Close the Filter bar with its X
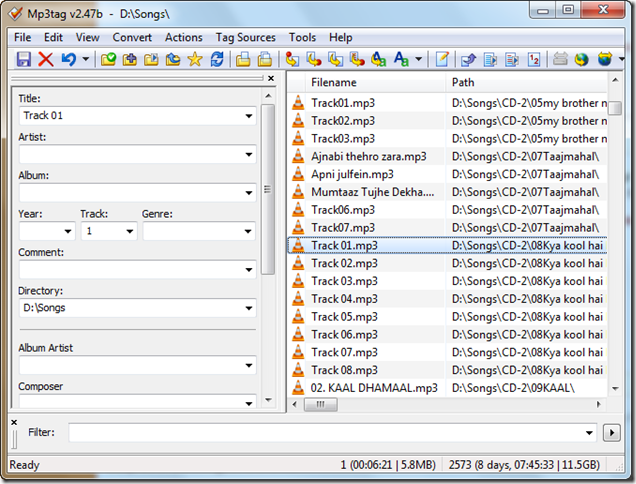The width and height of the screenshot is (636, 484). click(14, 422)
